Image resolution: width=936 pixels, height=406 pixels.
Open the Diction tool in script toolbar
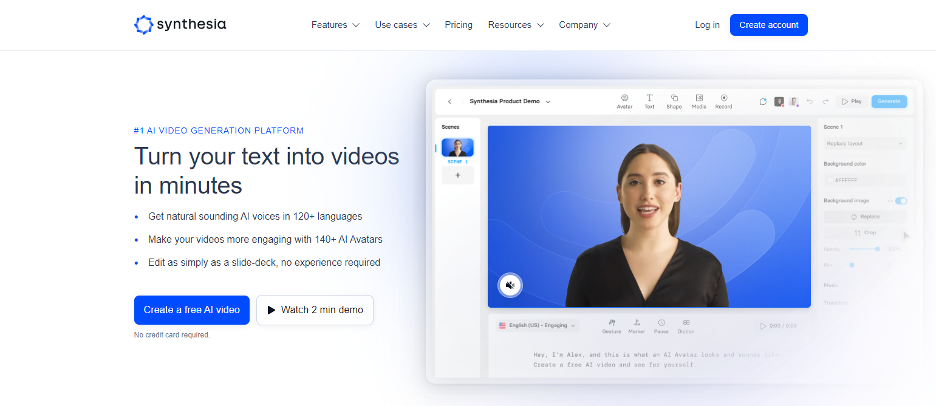(x=686, y=326)
